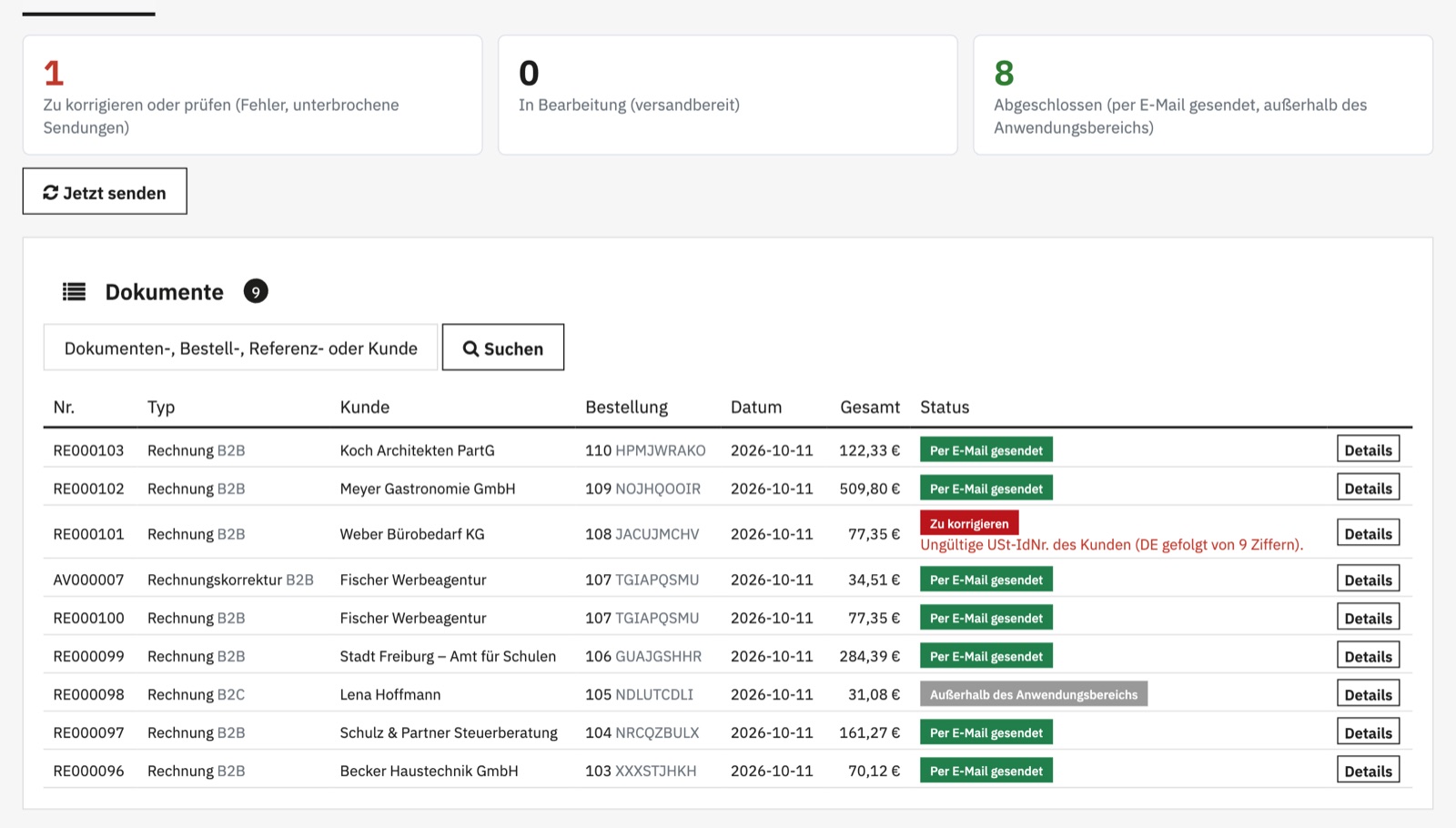The image size is (1456, 828).
Task: Open Details for invoice RE000099
Action: 1368,656
